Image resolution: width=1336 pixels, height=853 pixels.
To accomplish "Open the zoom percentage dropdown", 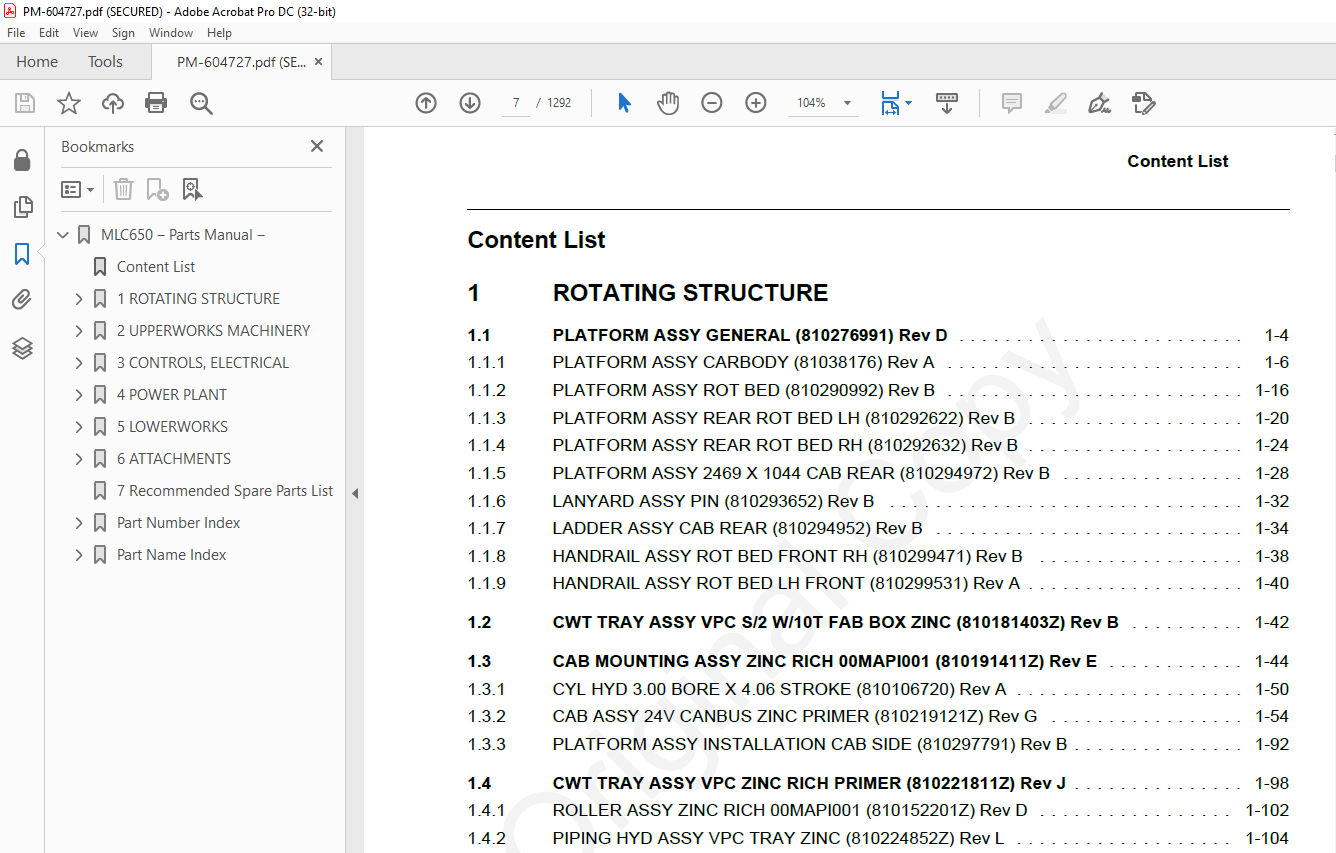I will [848, 103].
